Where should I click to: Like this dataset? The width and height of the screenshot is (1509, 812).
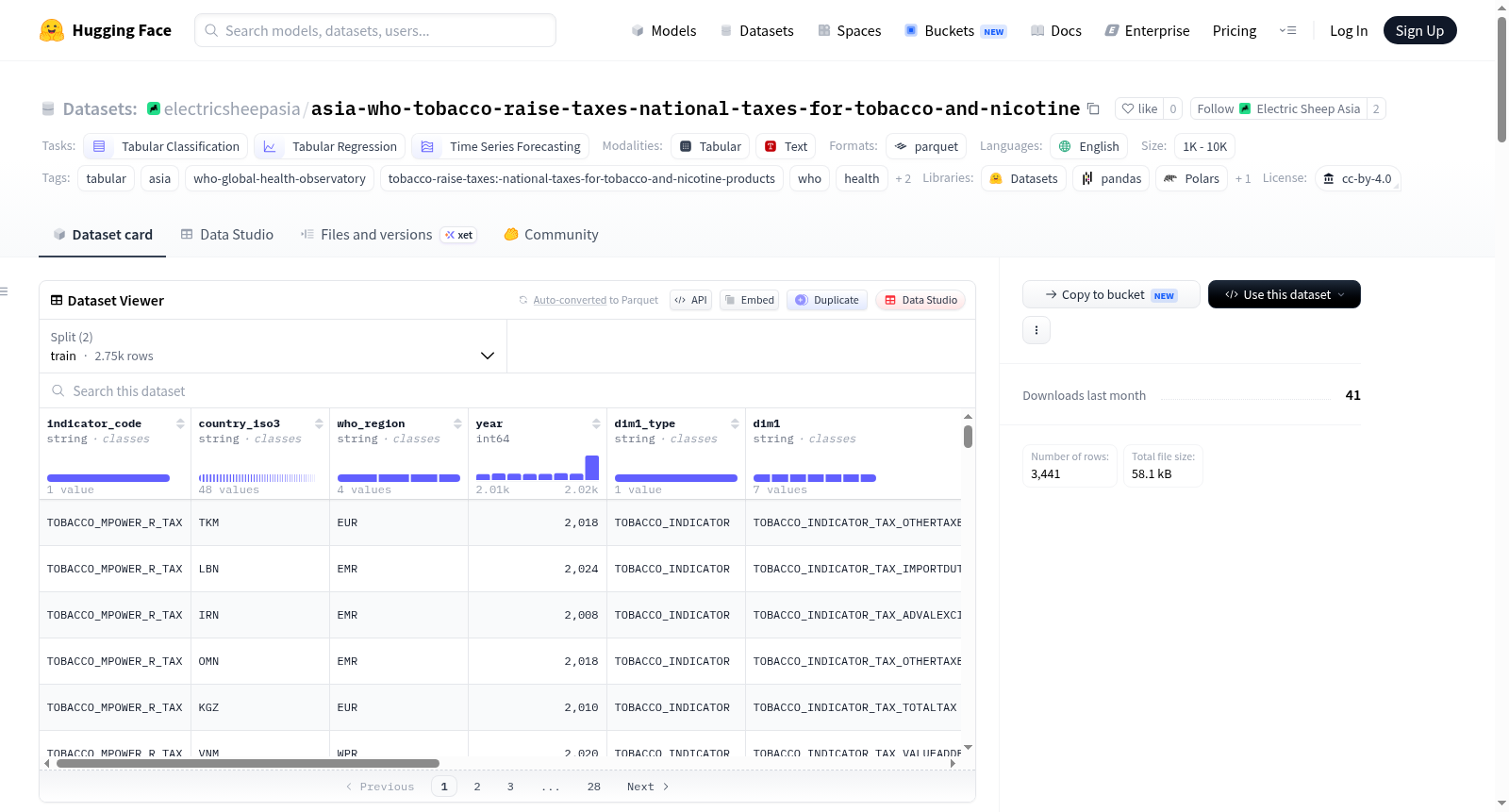(x=1139, y=108)
